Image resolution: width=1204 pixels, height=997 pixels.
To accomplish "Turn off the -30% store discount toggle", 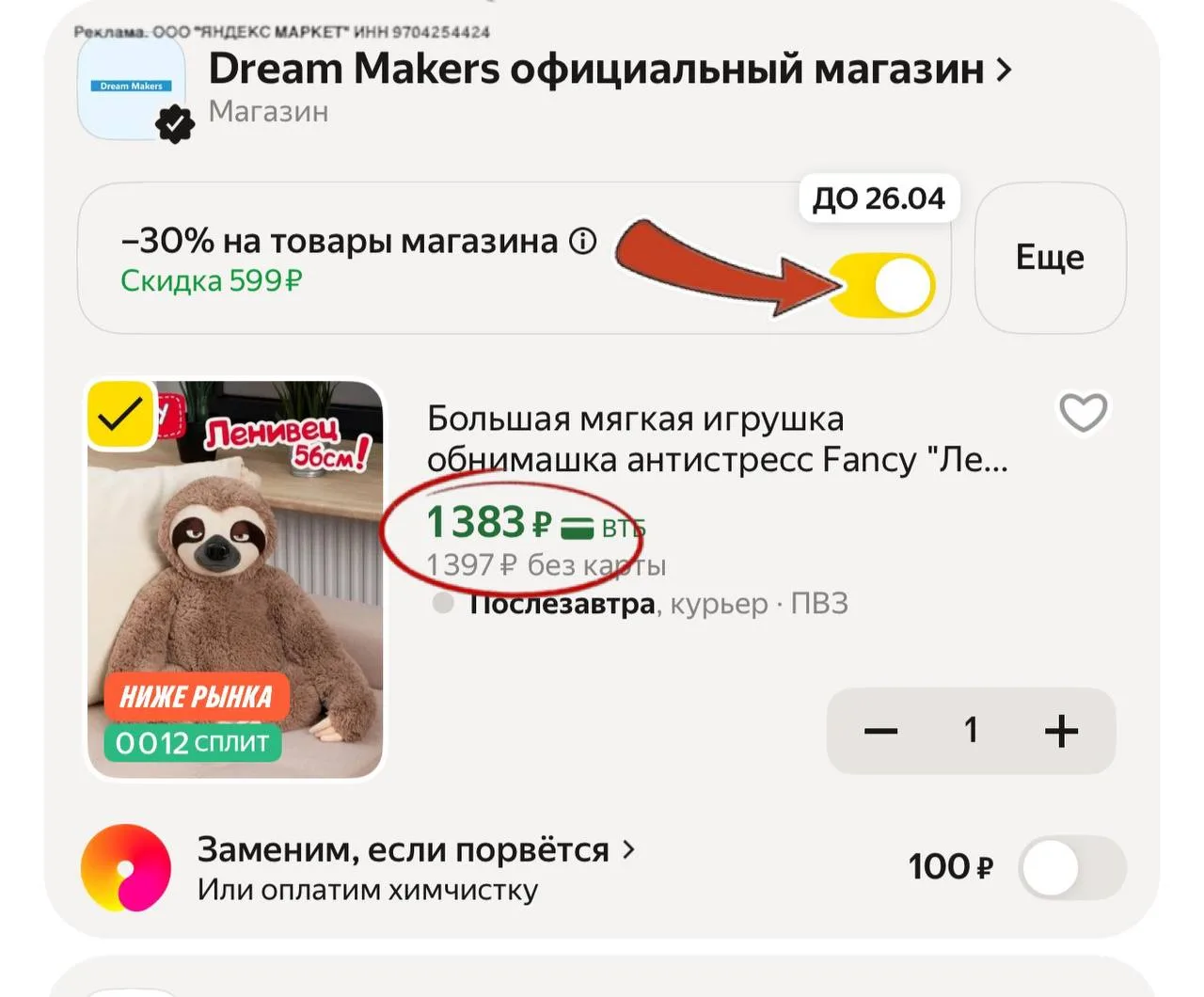I will pos(882,286).
